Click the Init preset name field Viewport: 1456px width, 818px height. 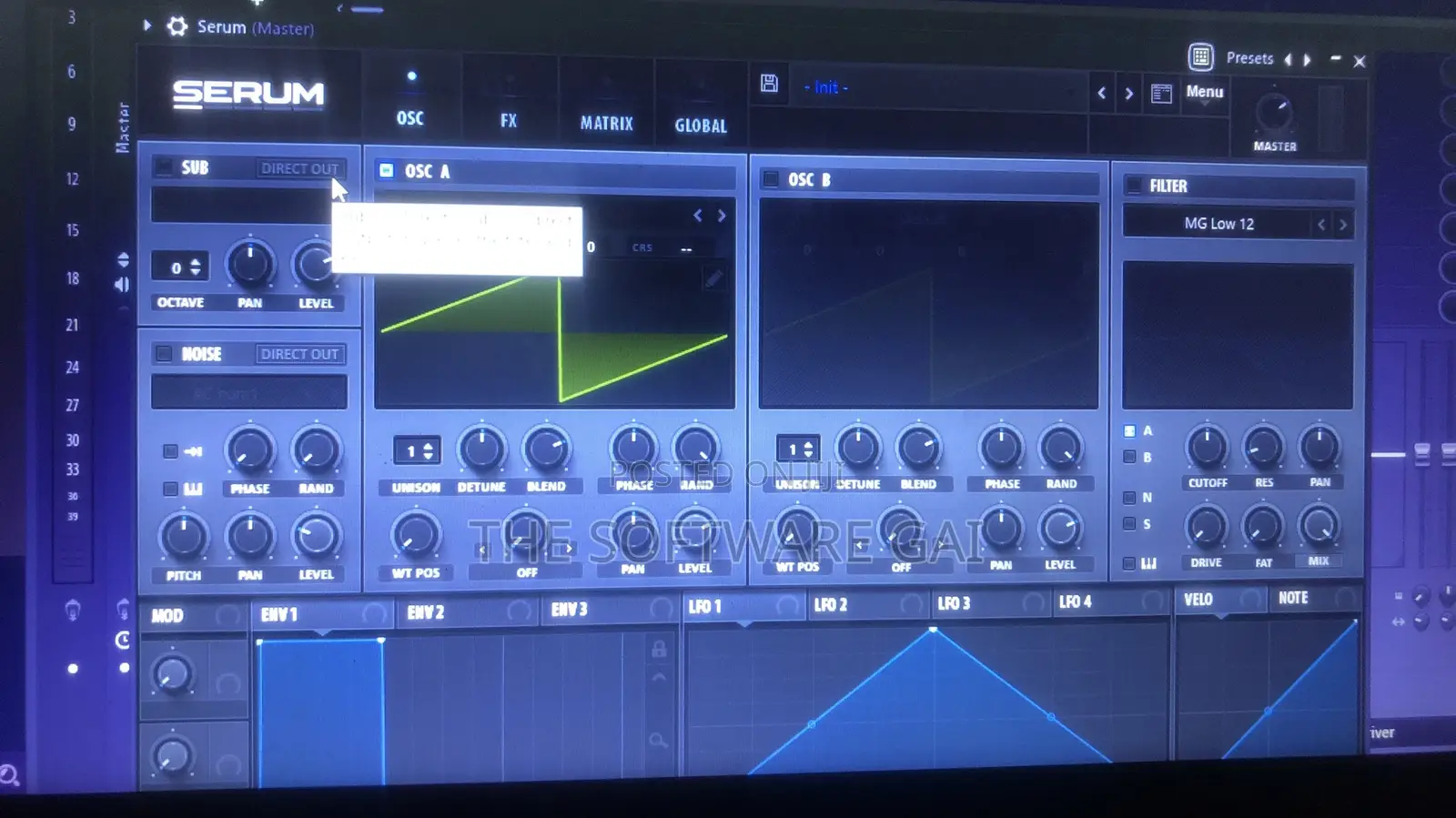pos(937,87)
